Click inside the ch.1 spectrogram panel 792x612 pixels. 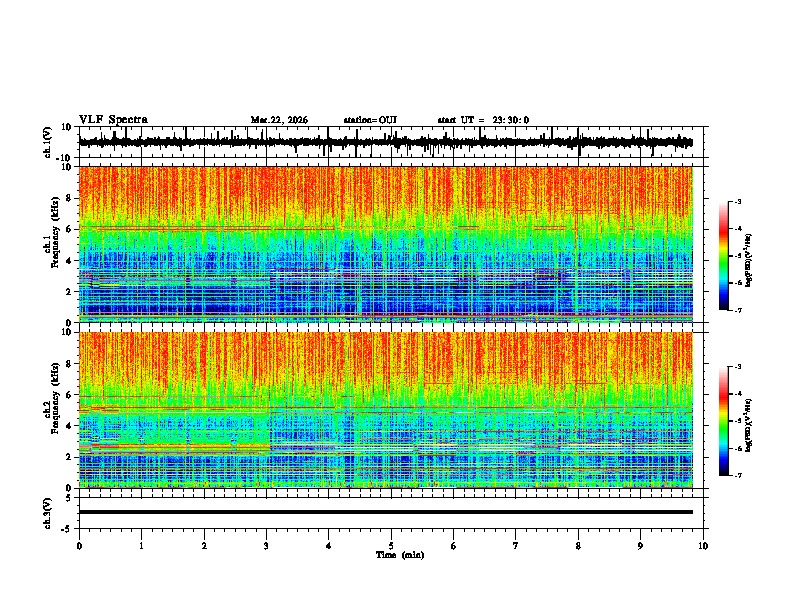point(385,244)
